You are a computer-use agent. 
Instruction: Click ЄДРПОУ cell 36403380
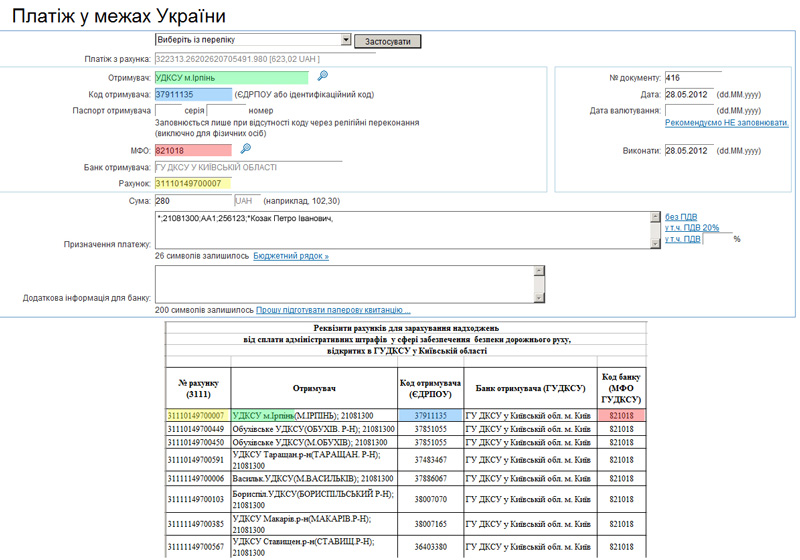(x=431, y=546)
